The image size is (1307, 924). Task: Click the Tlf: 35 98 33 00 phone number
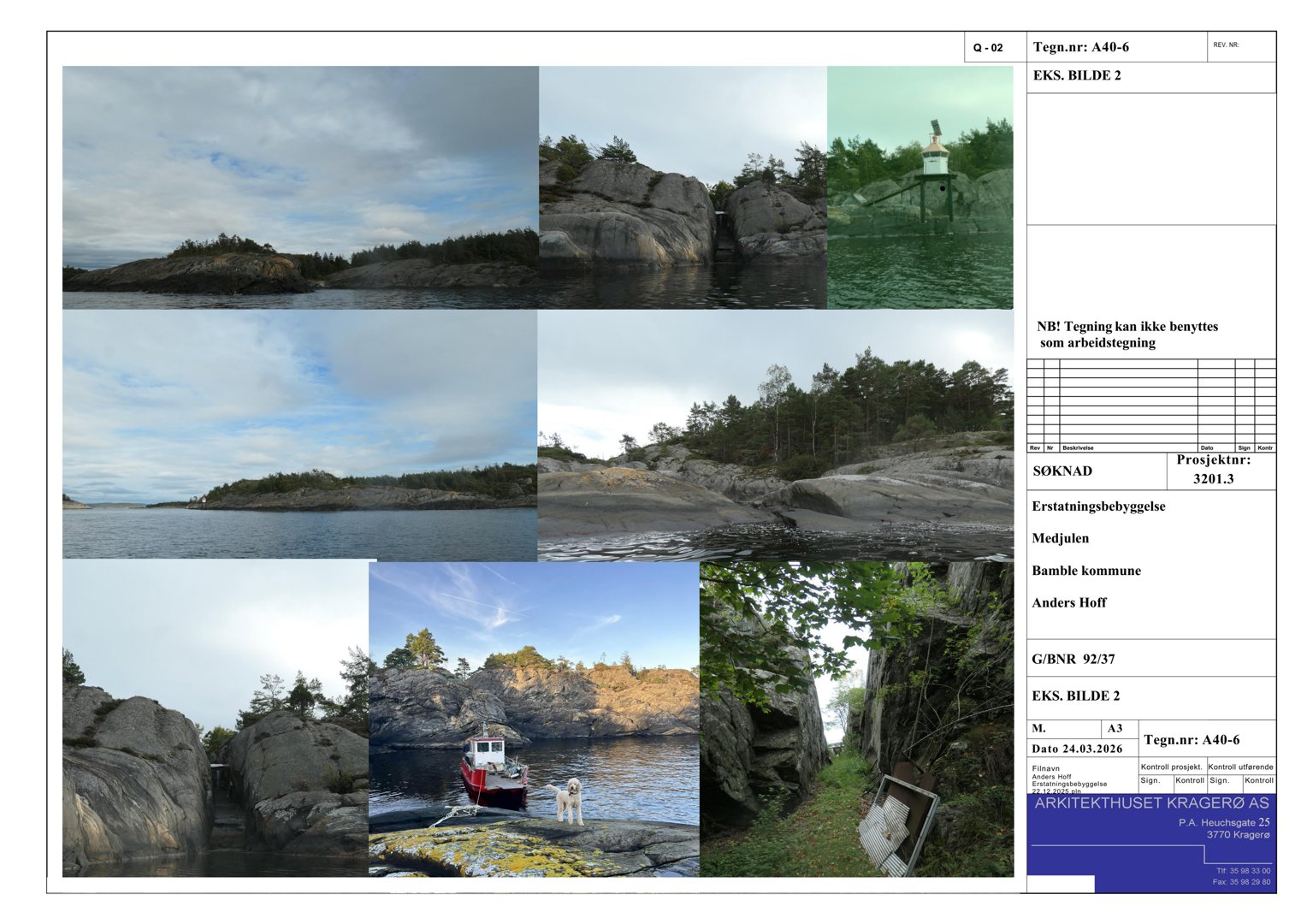[x=1243, y=871]
